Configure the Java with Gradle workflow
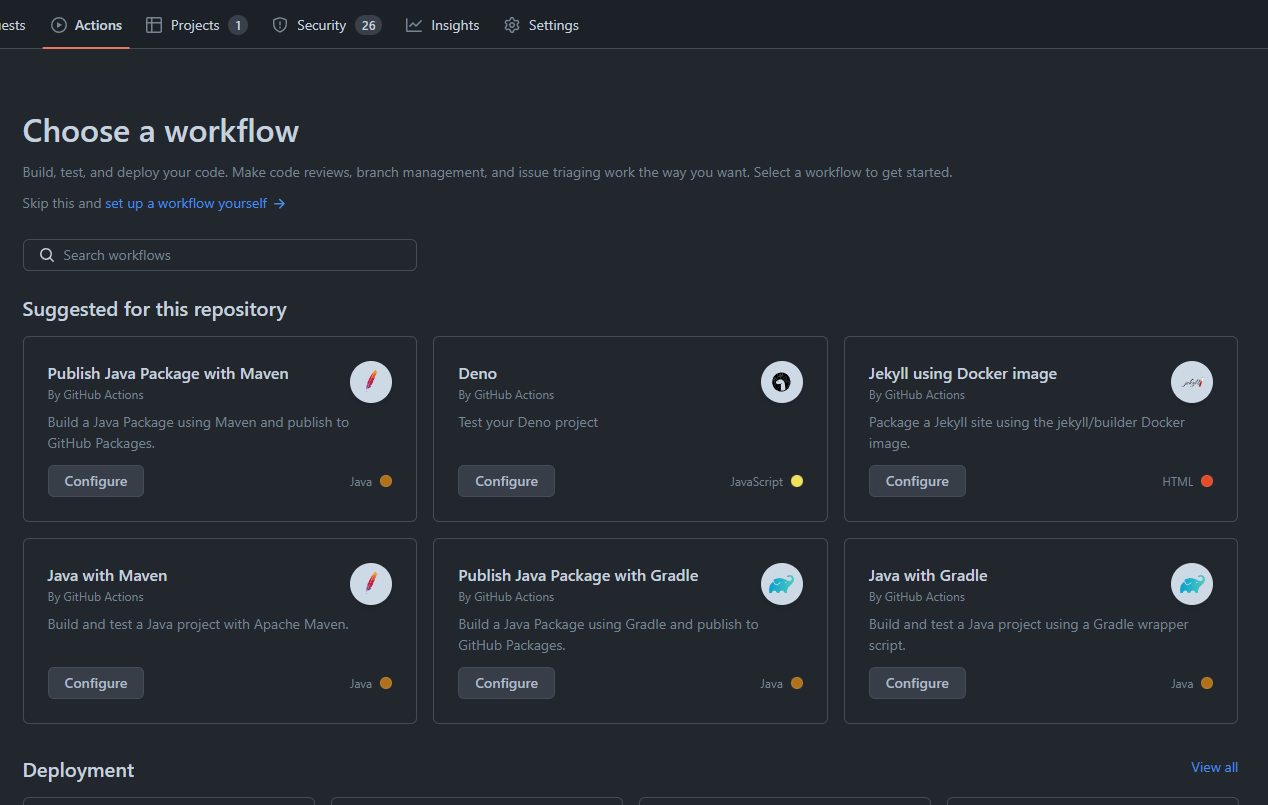 (917, 683)
